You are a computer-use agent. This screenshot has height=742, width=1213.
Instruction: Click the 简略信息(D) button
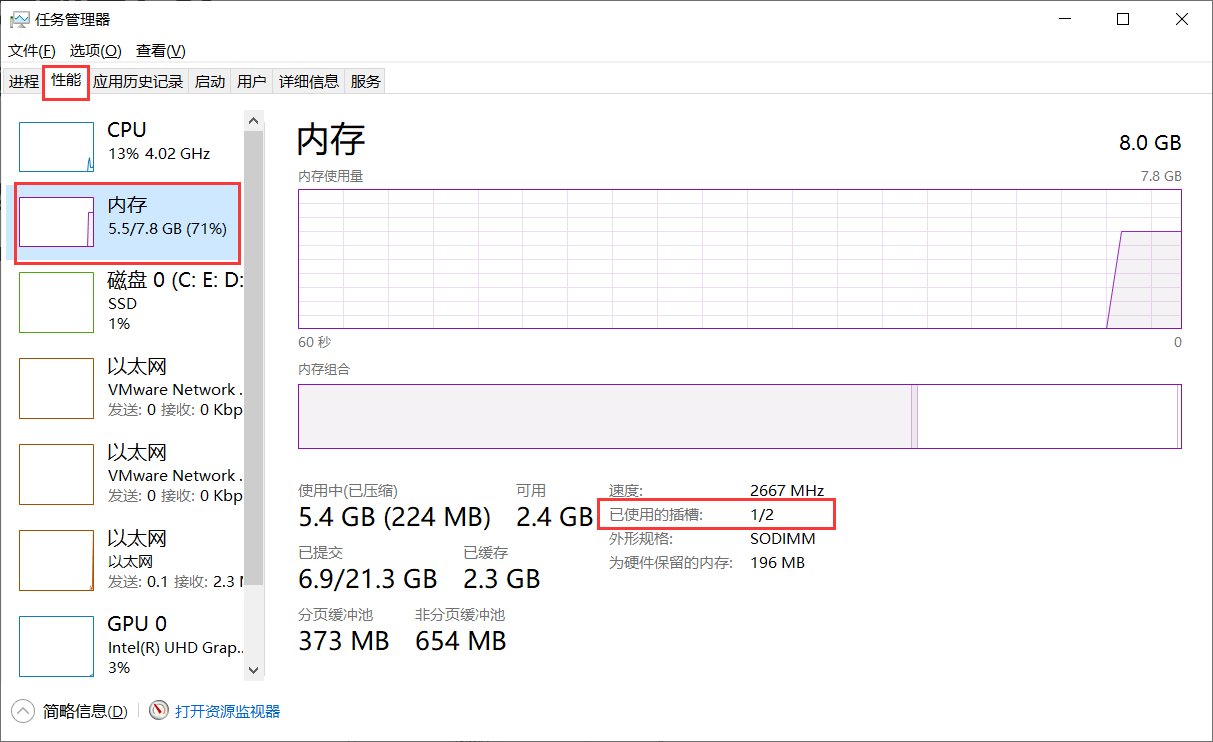pyautogui.click(x=85, y=711)
